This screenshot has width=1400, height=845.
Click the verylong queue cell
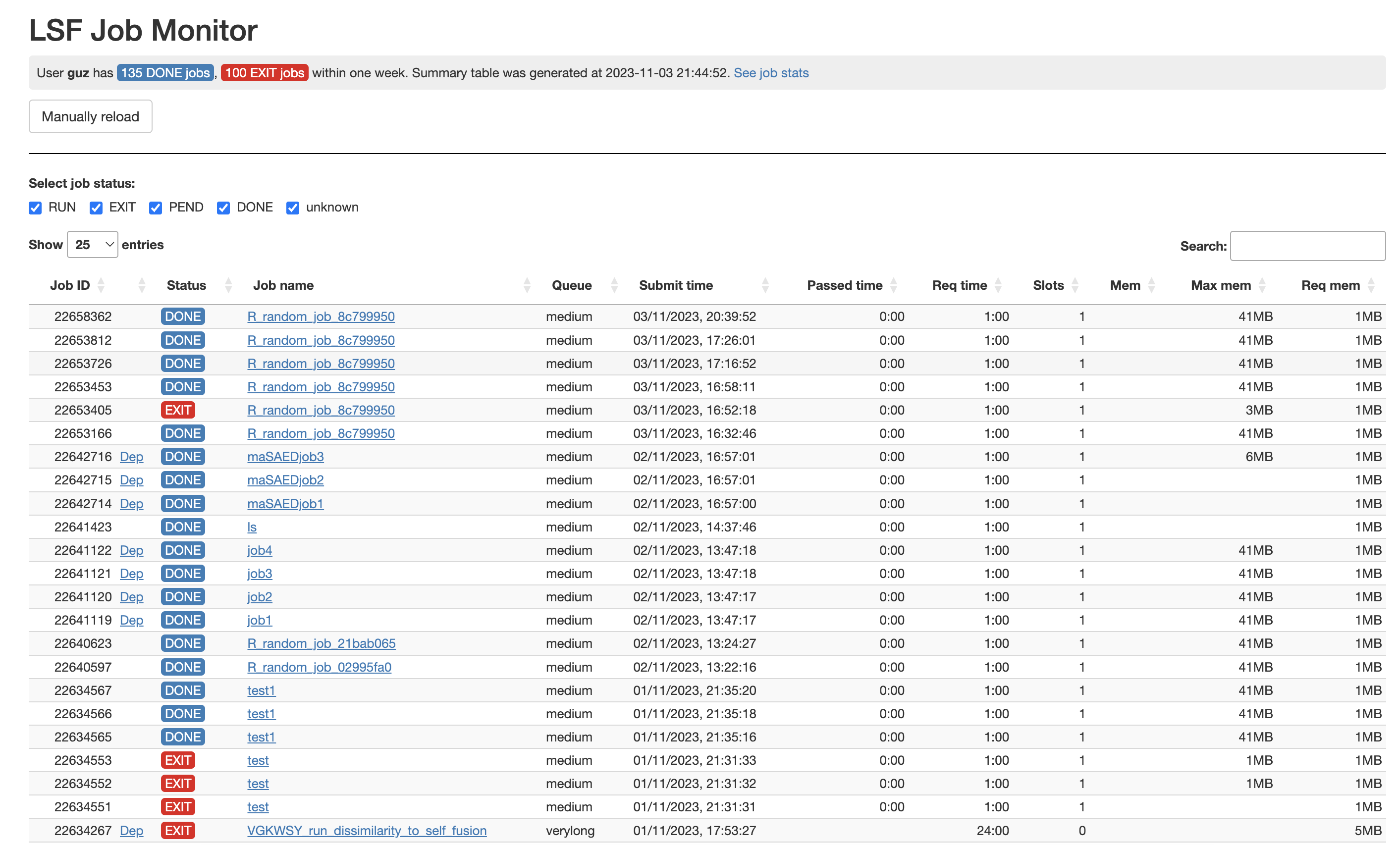[570, 831]
